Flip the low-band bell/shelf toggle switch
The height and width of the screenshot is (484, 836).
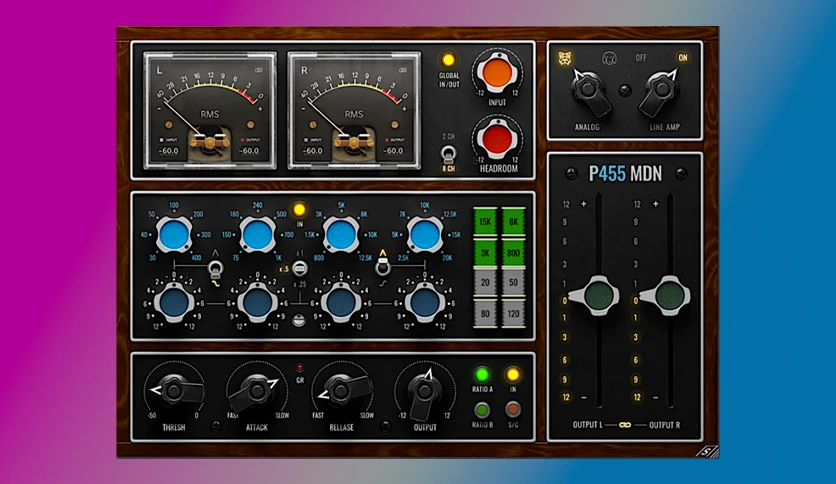tap(215, 269)
